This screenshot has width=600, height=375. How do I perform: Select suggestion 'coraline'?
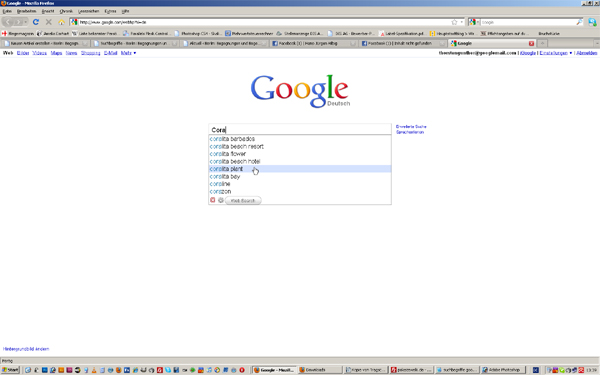click(300, 184)
